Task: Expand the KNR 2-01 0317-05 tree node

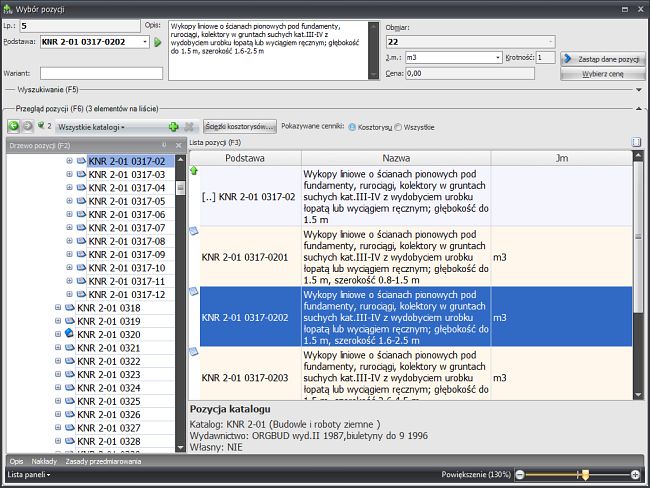Action: coord(70,201)
